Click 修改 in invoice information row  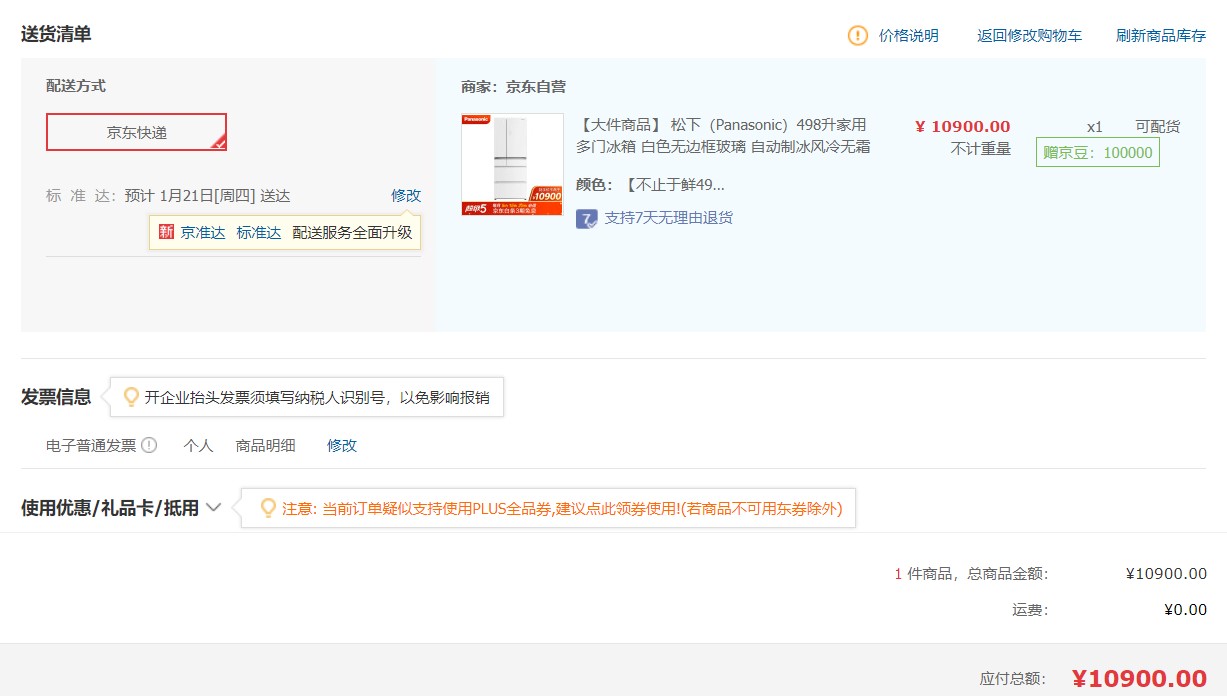click(x=342, y=446)
